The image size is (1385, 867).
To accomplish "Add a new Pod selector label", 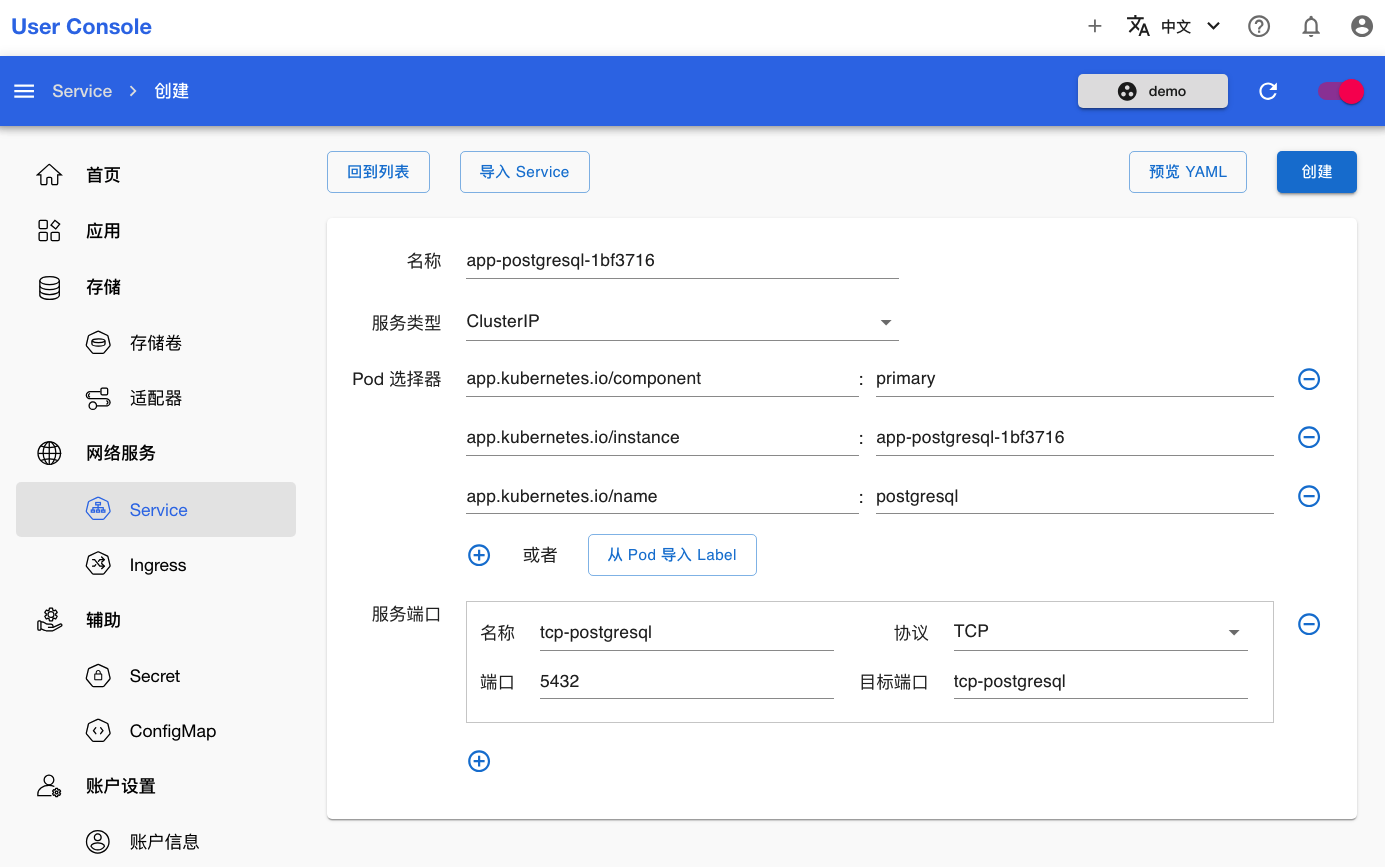I will (x=479, y=555).
